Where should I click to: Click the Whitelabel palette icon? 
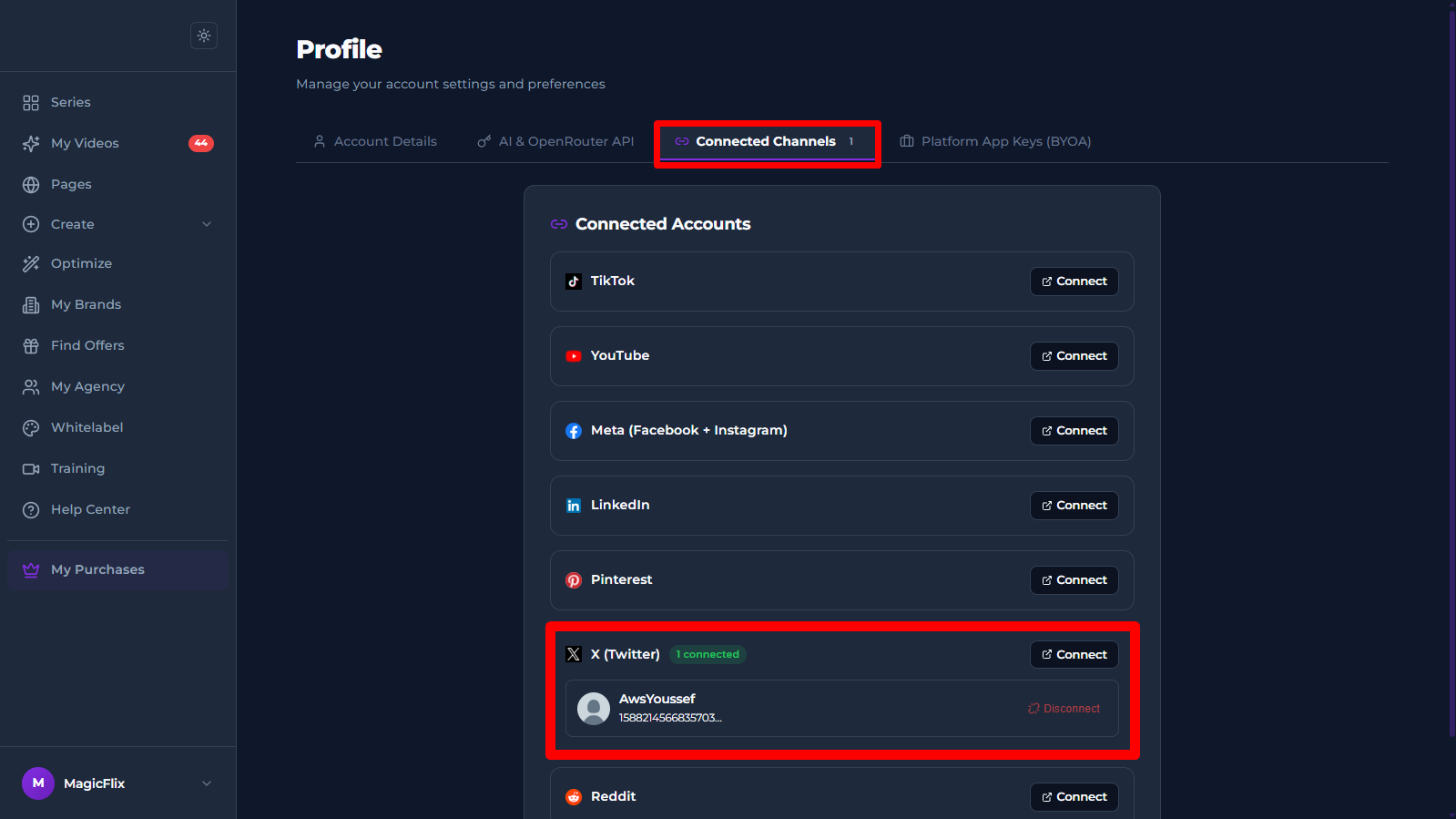[x=31, y=428]
